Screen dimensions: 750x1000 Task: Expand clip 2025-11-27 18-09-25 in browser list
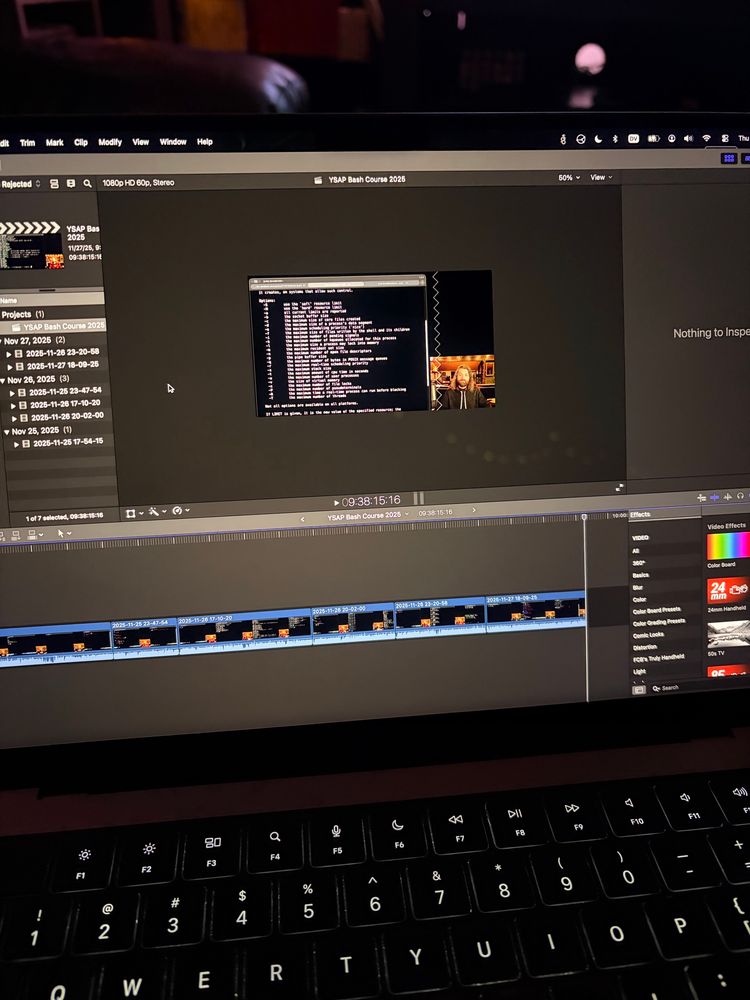click(x=10, y=367)
